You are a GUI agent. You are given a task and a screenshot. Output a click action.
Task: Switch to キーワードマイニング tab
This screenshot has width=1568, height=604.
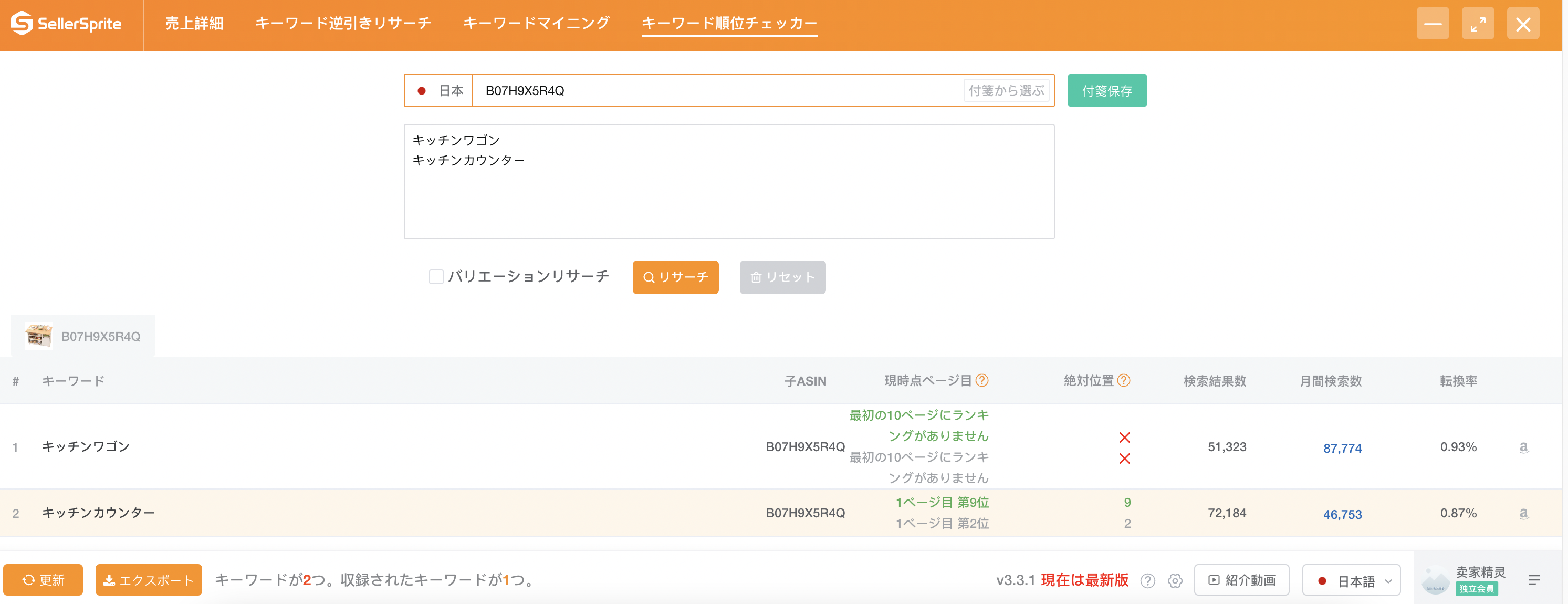point(536,23)
